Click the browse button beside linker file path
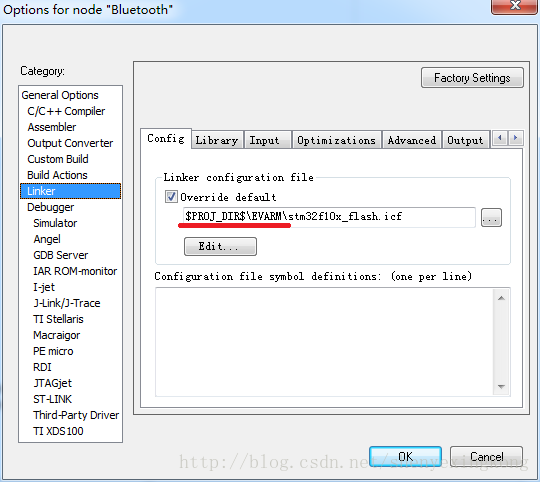The height and width of the screenshot is (482, 540). [491, 218]
